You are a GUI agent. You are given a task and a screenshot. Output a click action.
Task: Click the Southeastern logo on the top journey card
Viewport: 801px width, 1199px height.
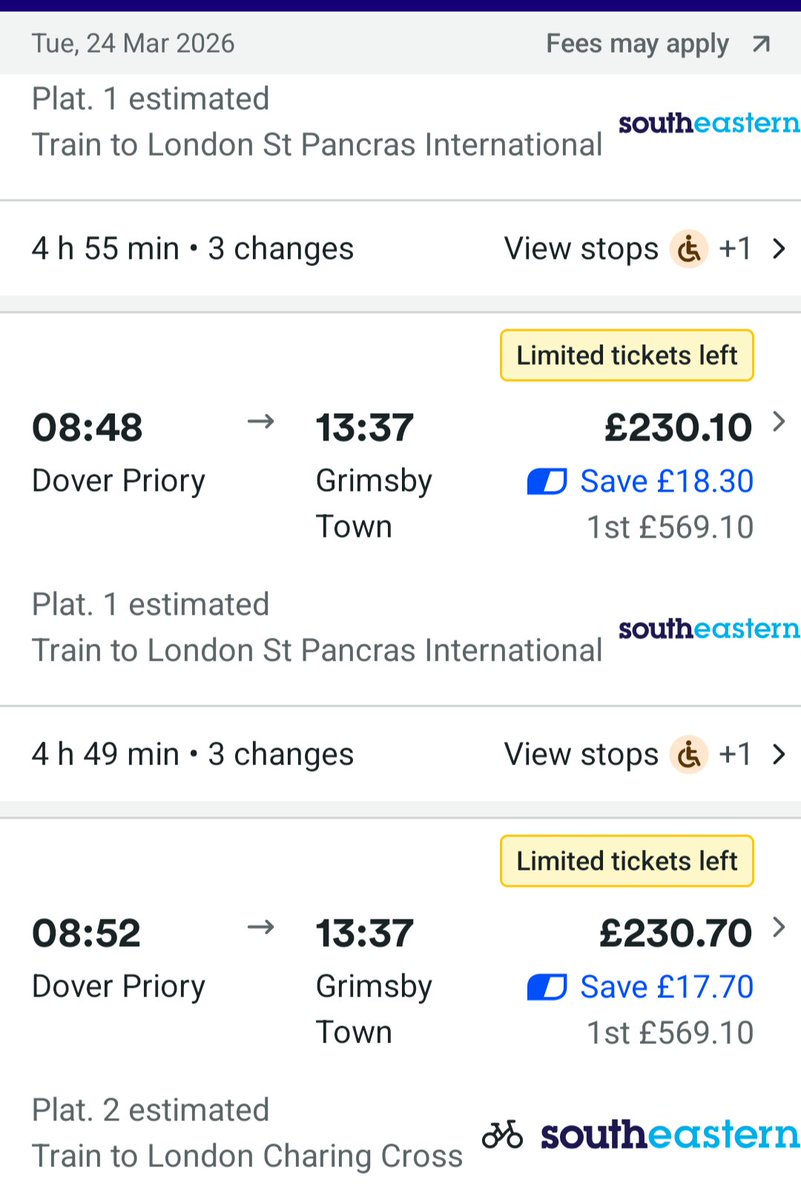[x=709, y=124]
